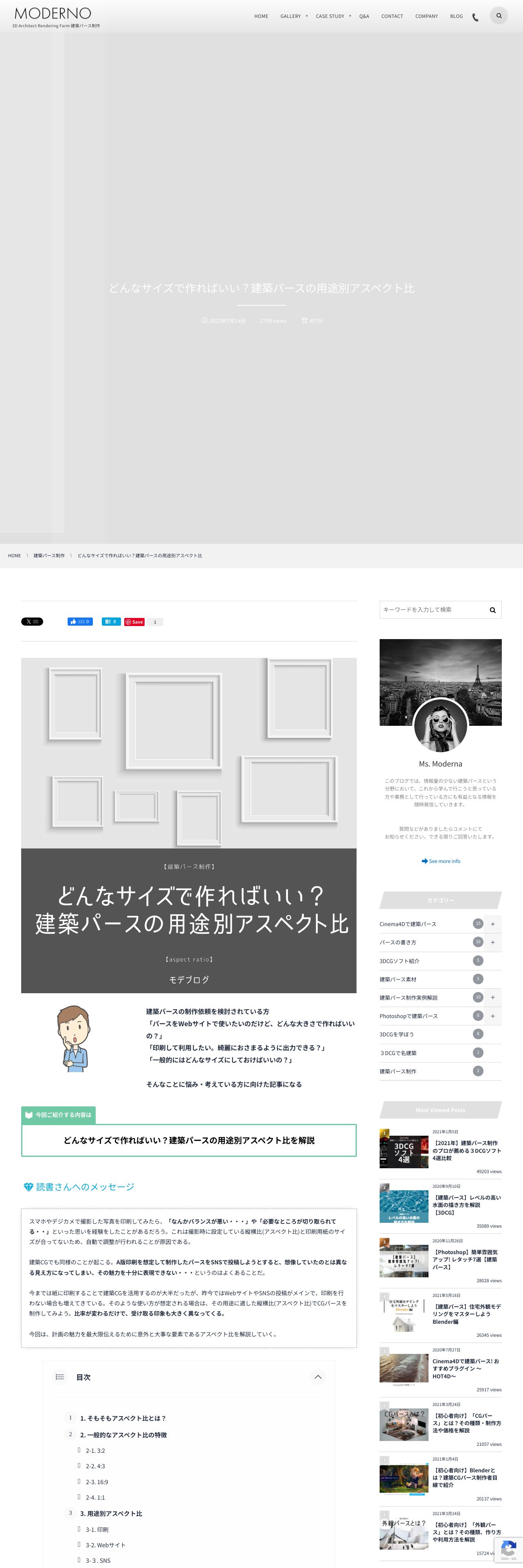Open post Blenderとは？建築CGパース制作者目線で紹介
This screenshot has width=523, height=1568.
(x=465, y=1477)
